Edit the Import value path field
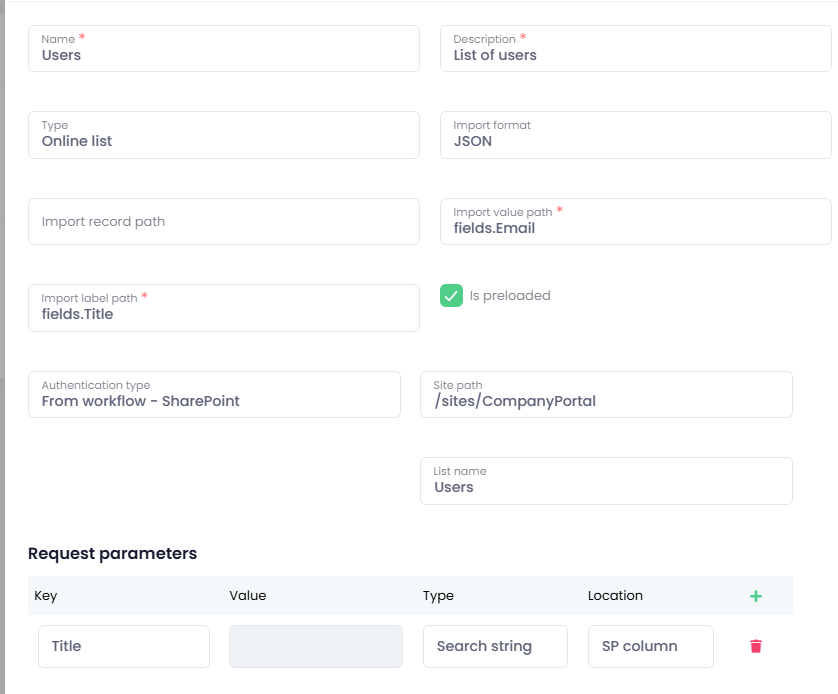 click(x=635, y=221)
